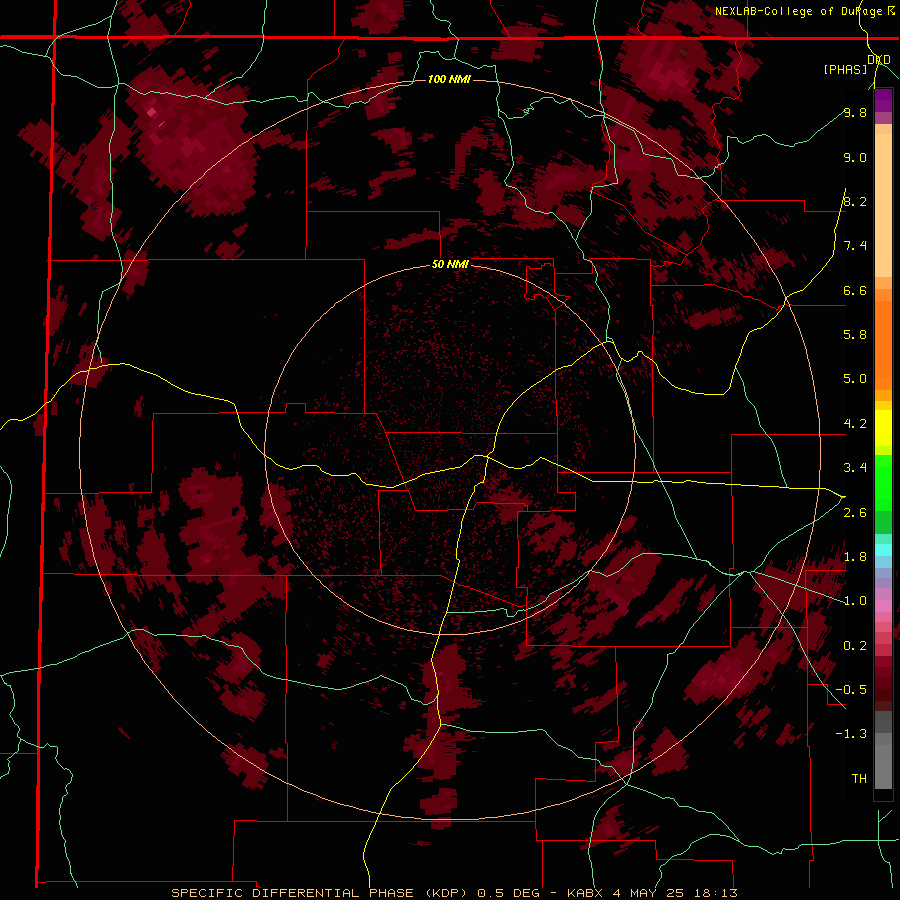Click the -1.3 value on the color scale

point(851,734)
